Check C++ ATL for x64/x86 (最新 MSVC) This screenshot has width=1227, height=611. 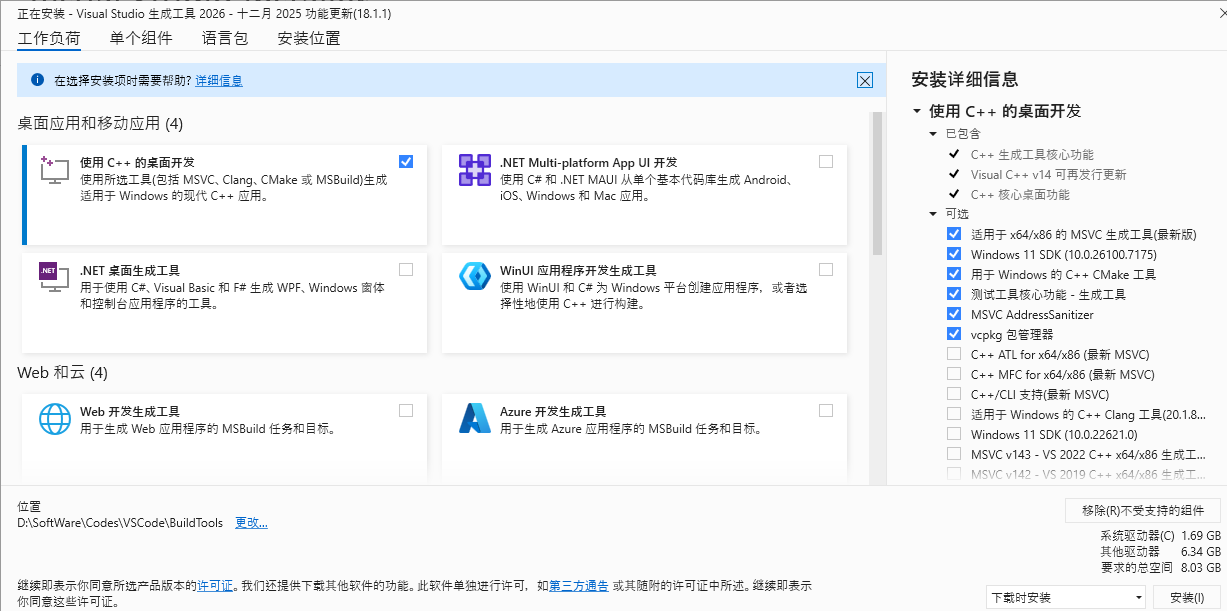coord(954,354)
